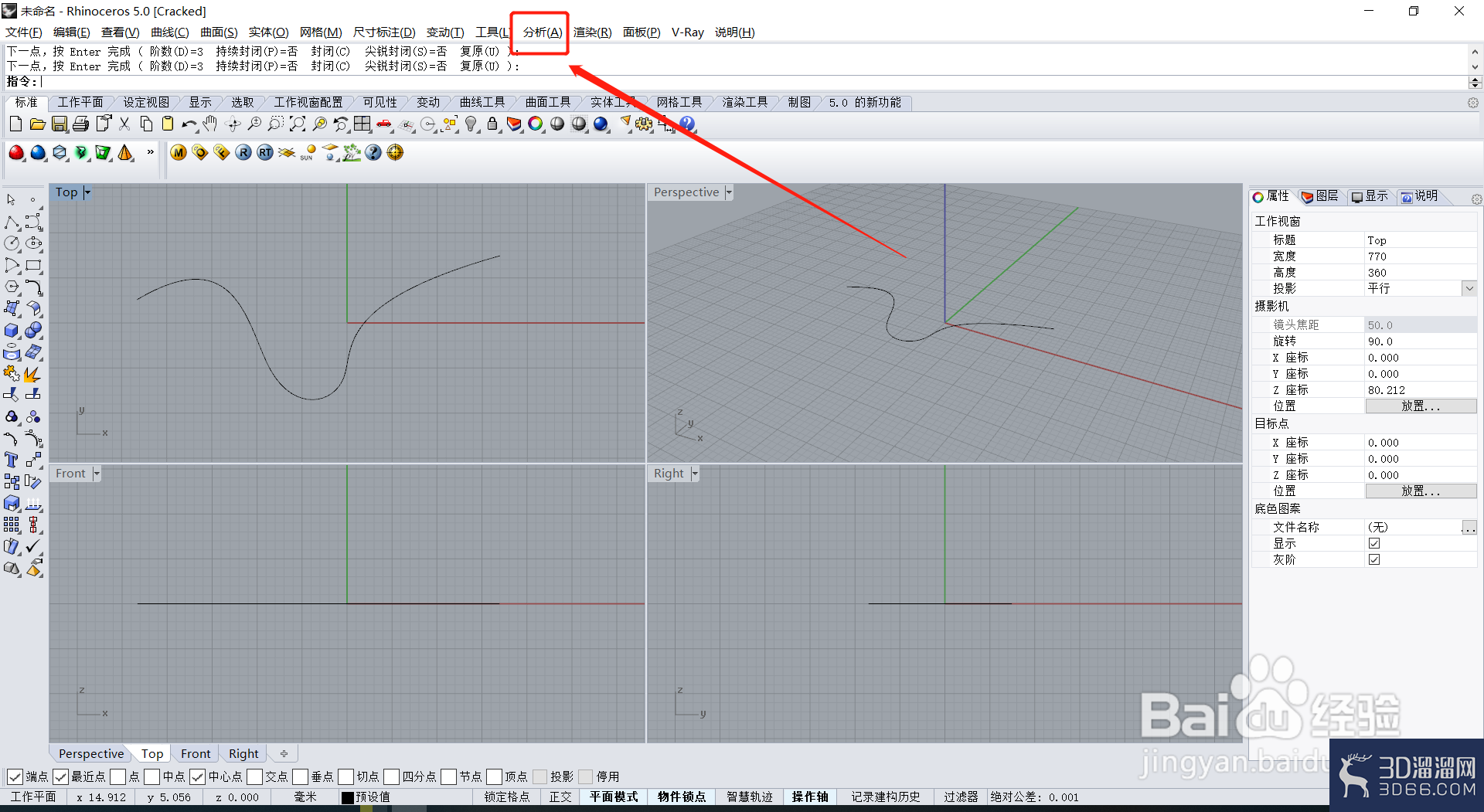Click the blue Help question mark icon
This screenshot has width=1484, height=812.
[687, 124]
